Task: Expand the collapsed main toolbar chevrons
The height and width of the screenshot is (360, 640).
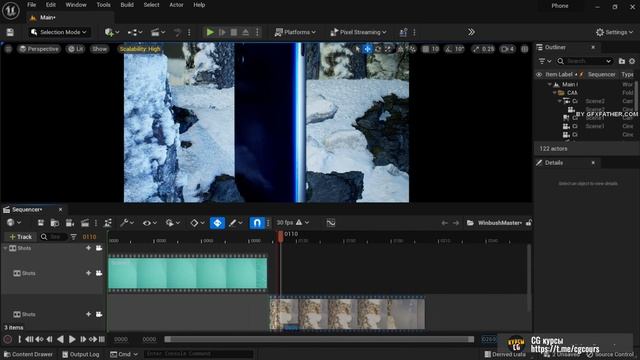Action: (x=471, y=32)
